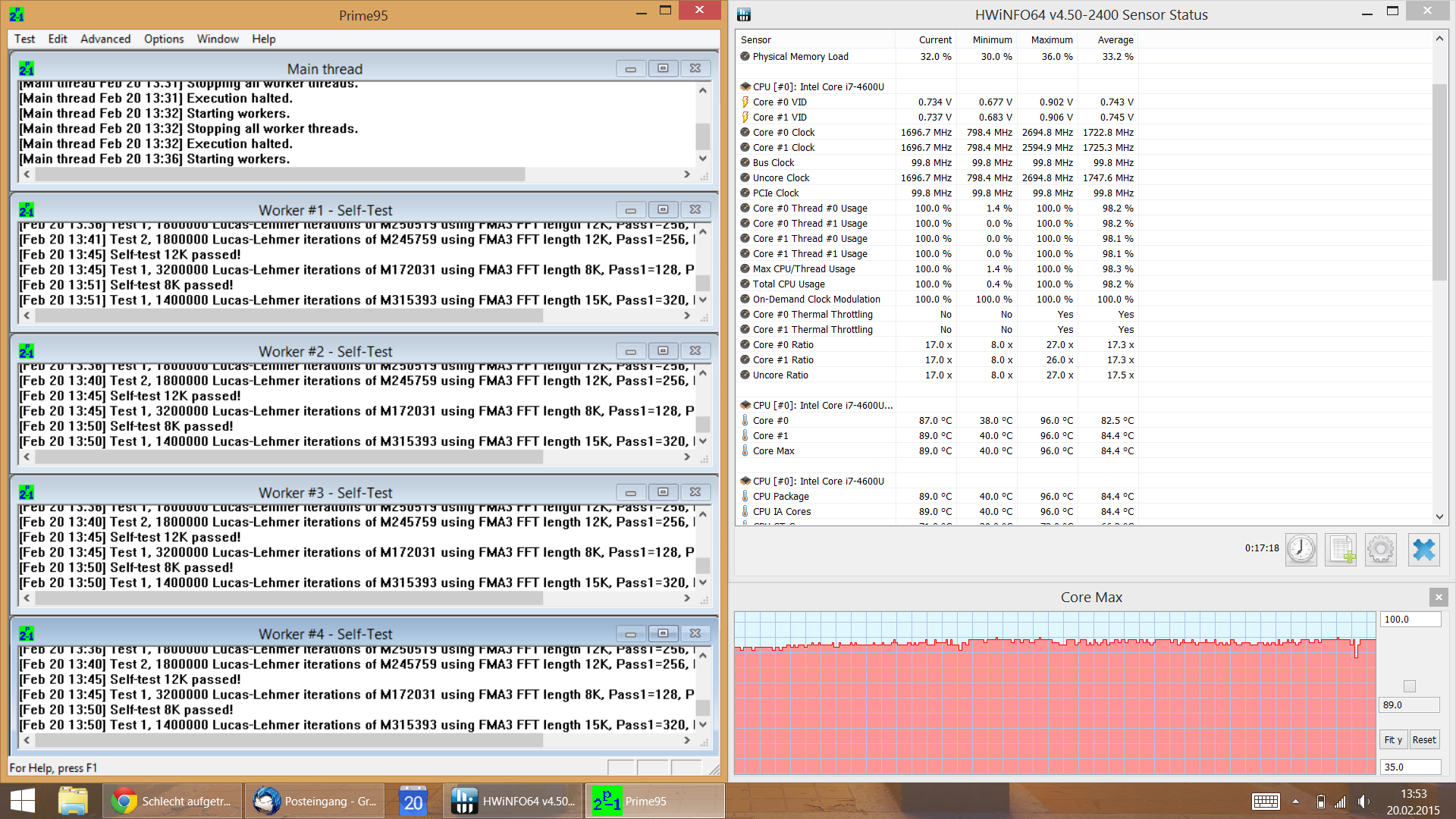Click the Fit y button
This screenshot has width=1456, height=819.
pyautogui.click(x=1393, y=740)
